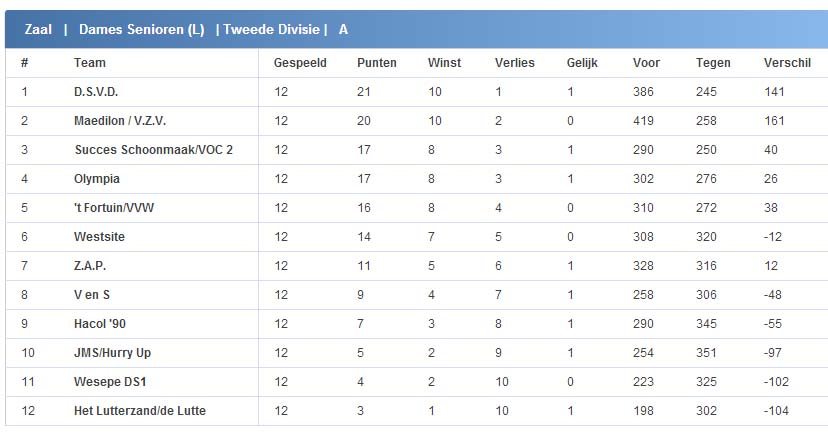
Task: Open Succes Schoonmaak/VOC 2 team
Action: (x=153, y=150)
